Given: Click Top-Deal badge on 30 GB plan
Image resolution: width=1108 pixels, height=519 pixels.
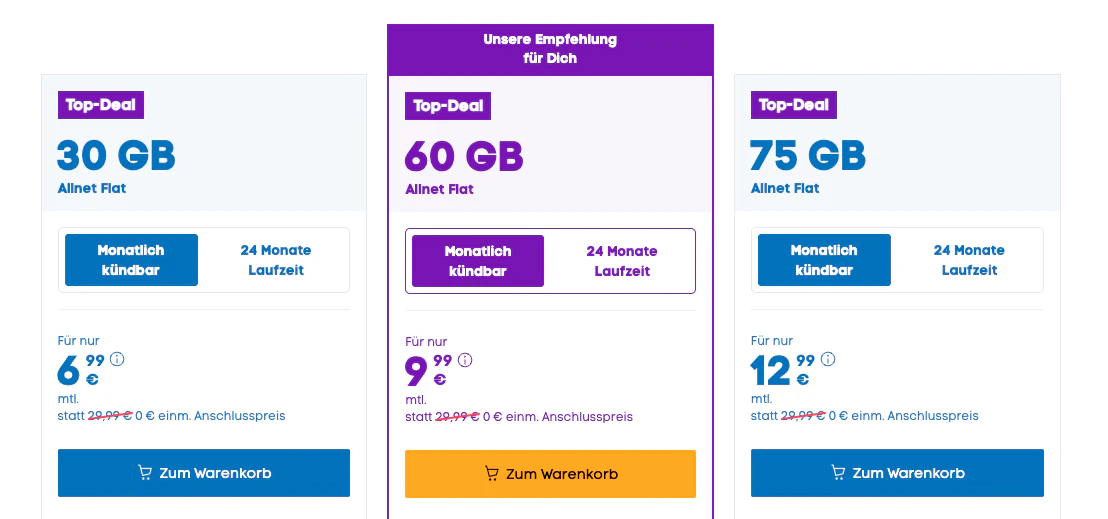Looking at the screenshot, I should pos(102,105).
